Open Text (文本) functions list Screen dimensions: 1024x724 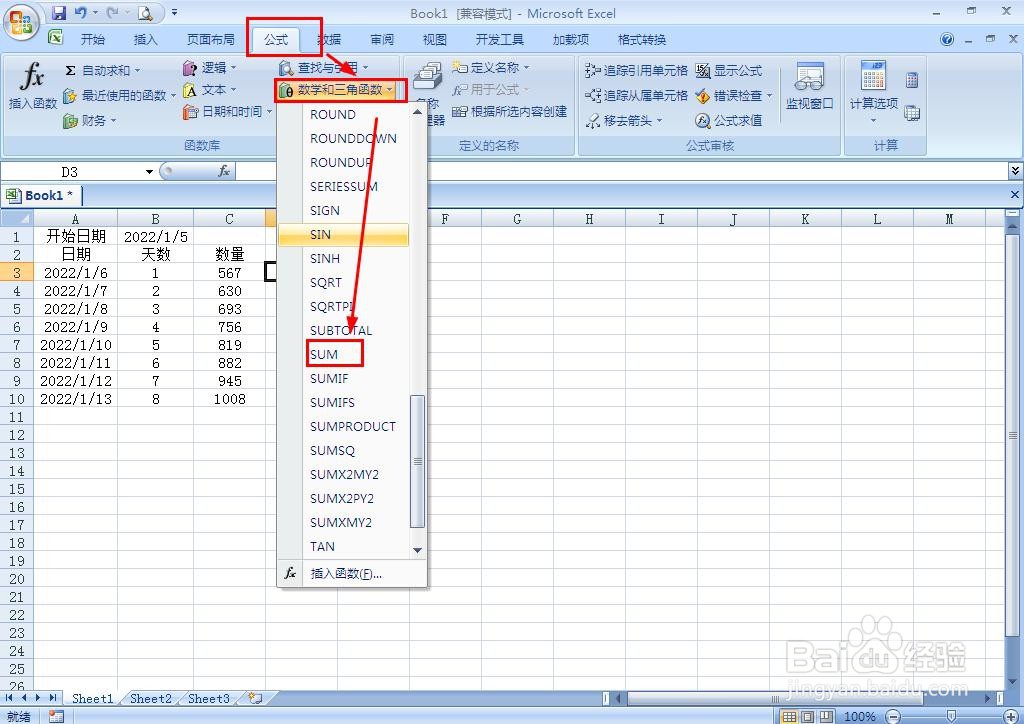[x=209, y=89]
